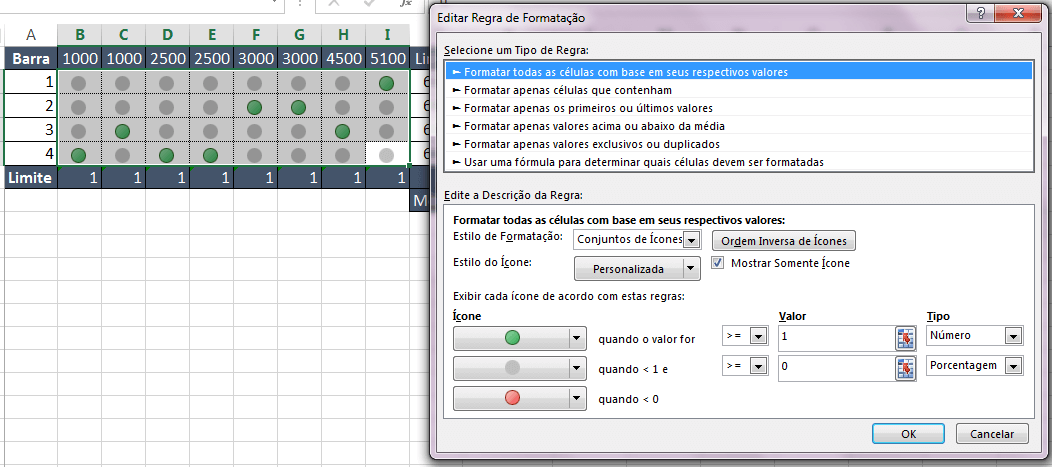Click the Limite value 1 under column B
The height and width of the screenshot is (467, 1052).
point(80,178)
